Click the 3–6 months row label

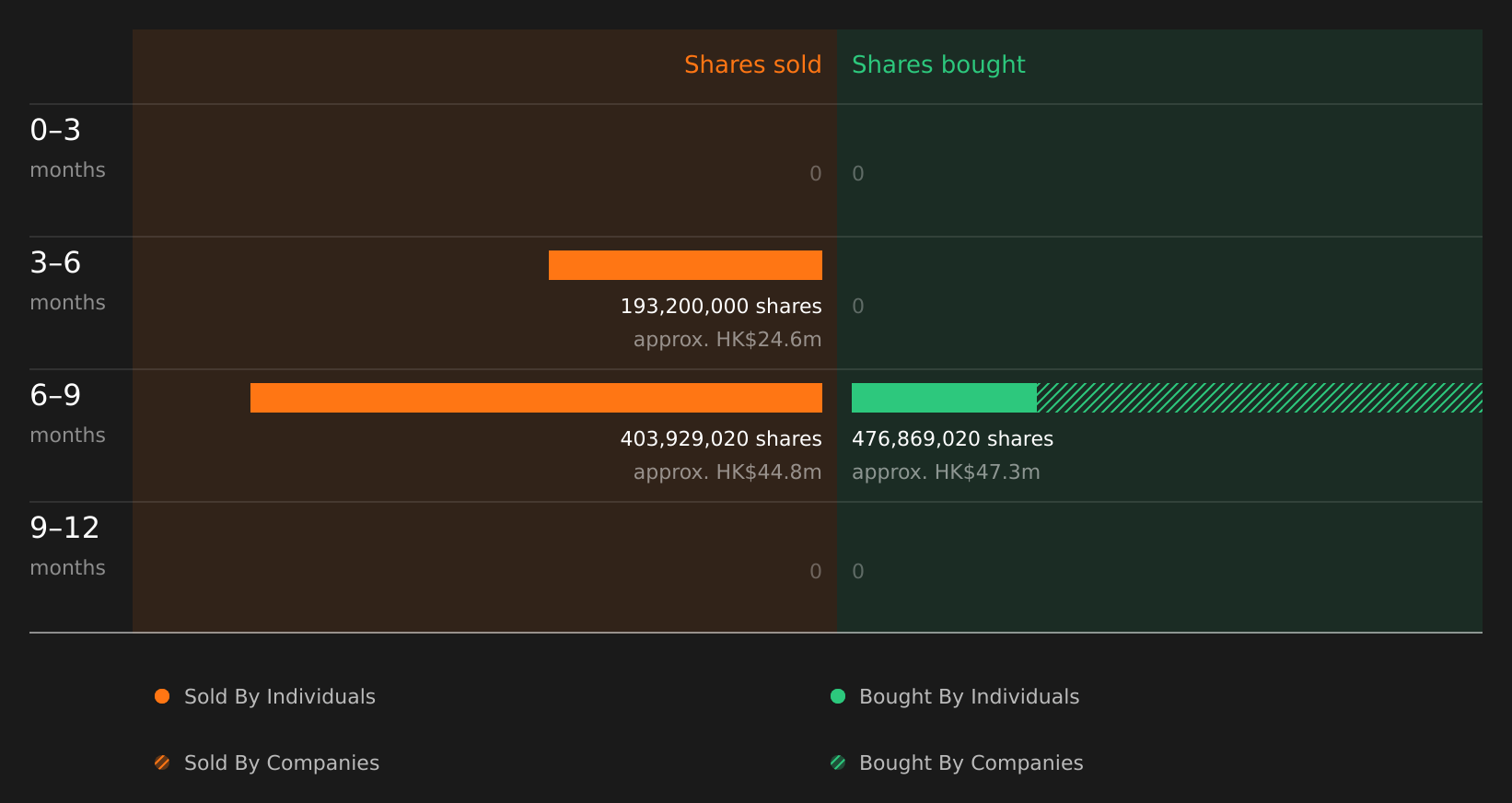[67, 280]
